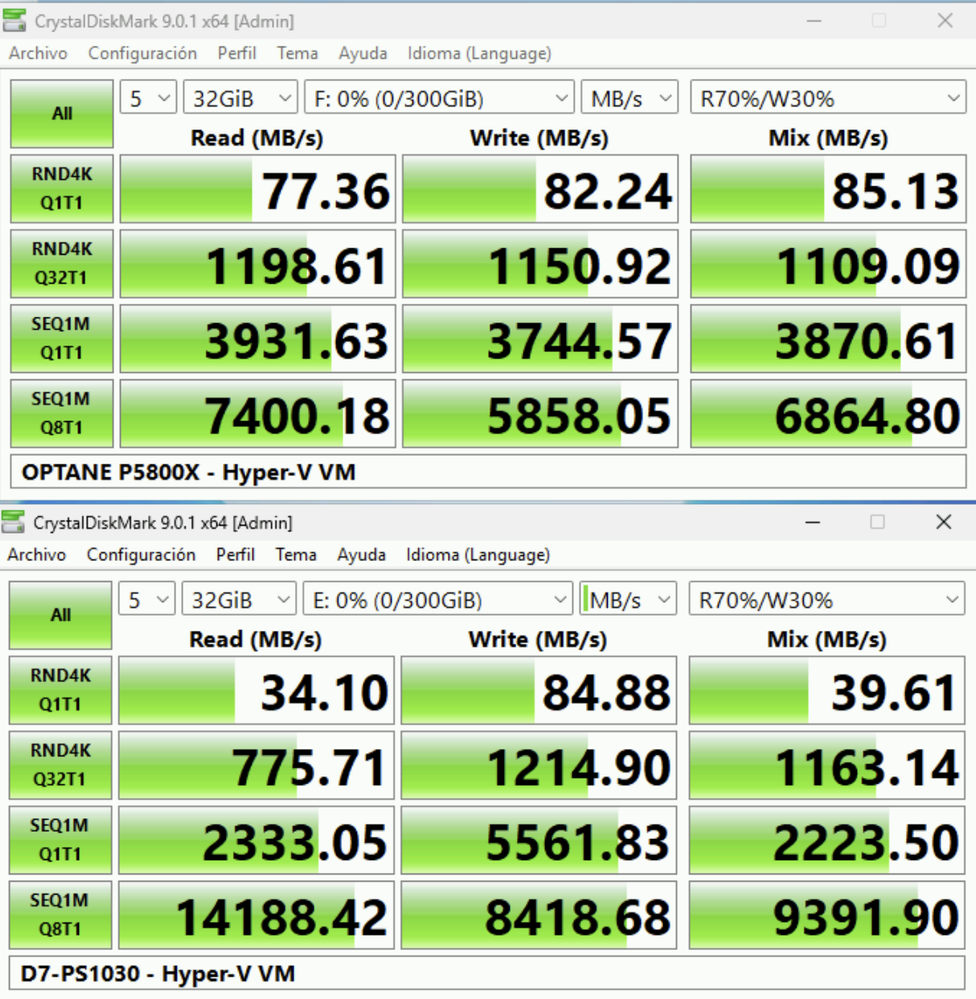The width and height of the screenshot is (976, 999).
Task: Select the 2333.05 read result
Action: point(257,840)
